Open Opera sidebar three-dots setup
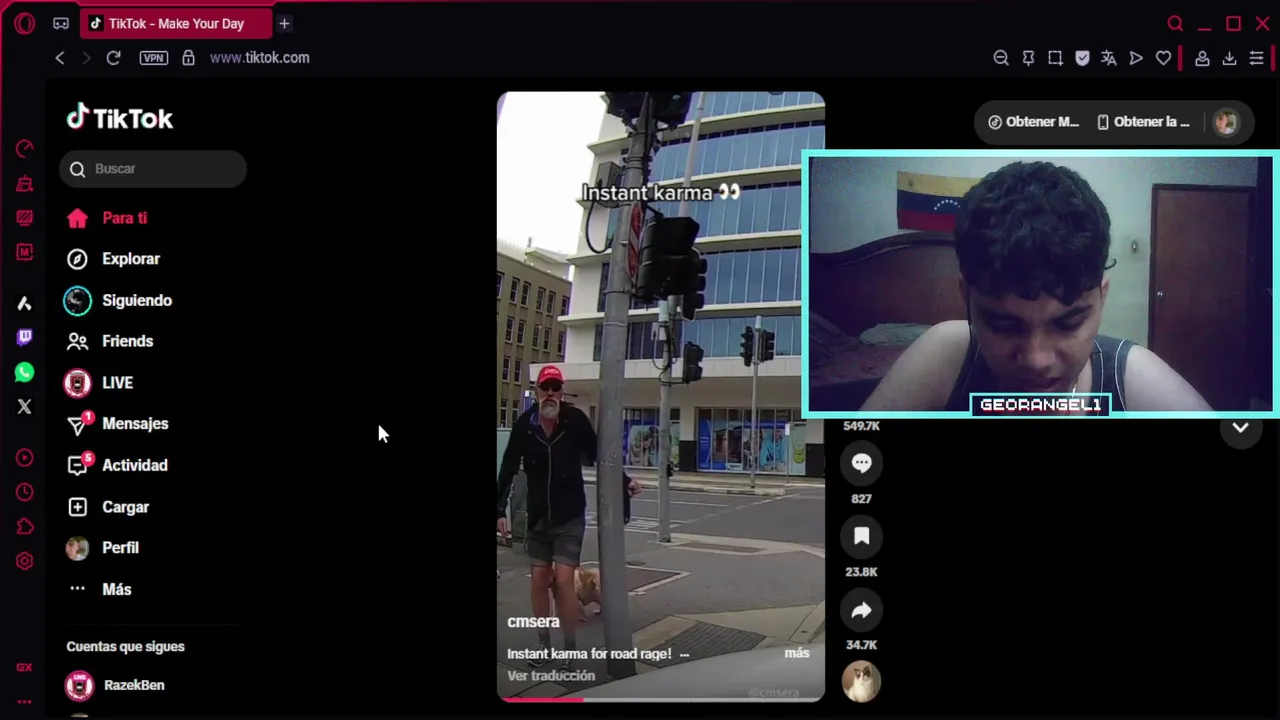This screenshot has width=1280, height=720. [x=25, y=701]
